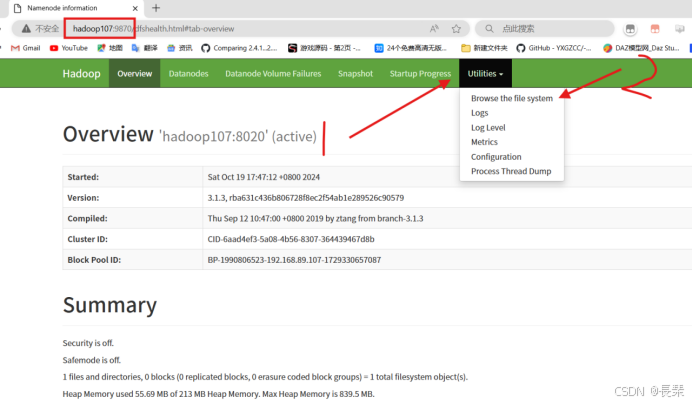Click the Overview 'hadoop107:8020' heading
This screenshot has width=692, height=405.
190,135
